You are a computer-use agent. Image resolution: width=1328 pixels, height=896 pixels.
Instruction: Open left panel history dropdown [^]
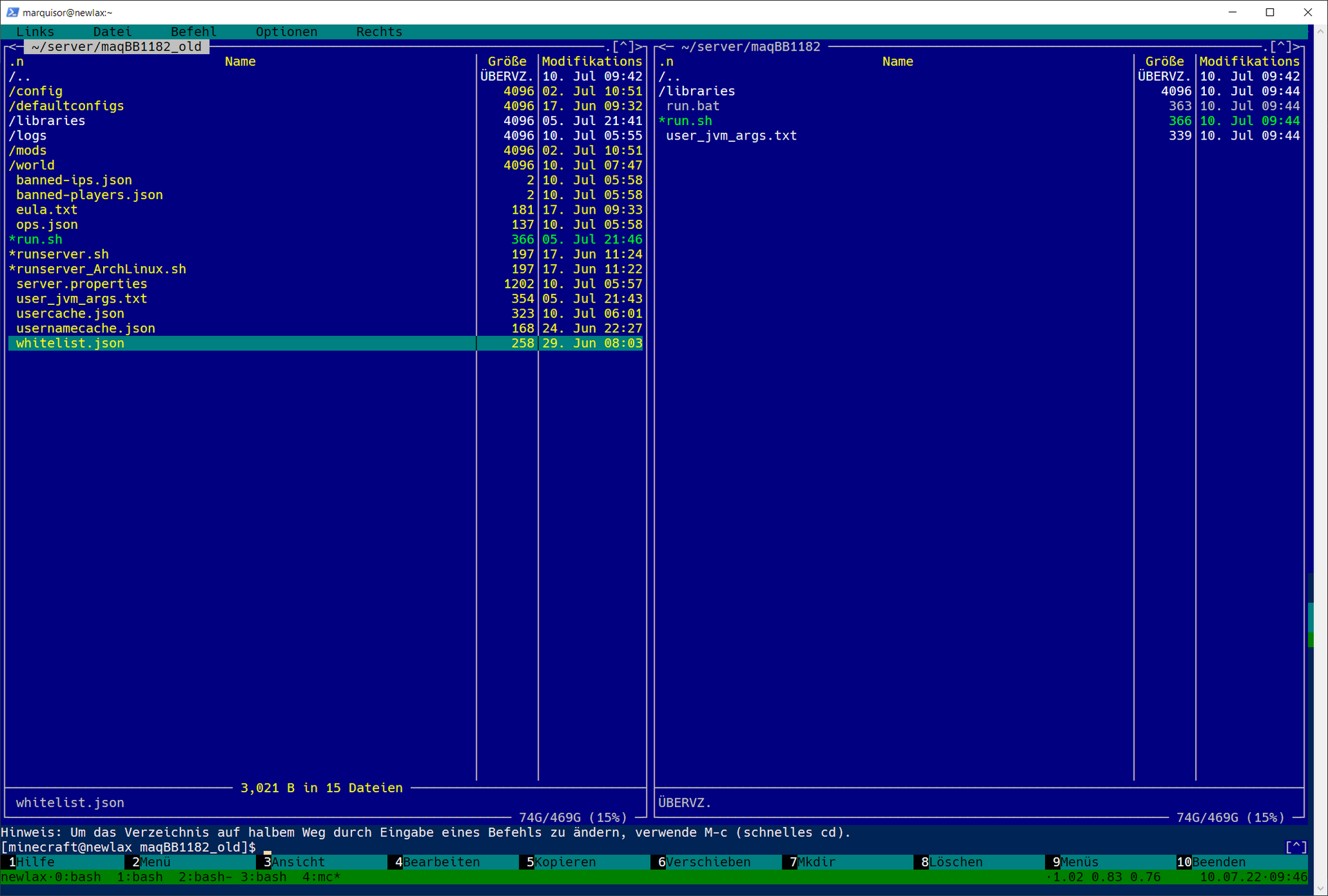(x=623, y=46)
